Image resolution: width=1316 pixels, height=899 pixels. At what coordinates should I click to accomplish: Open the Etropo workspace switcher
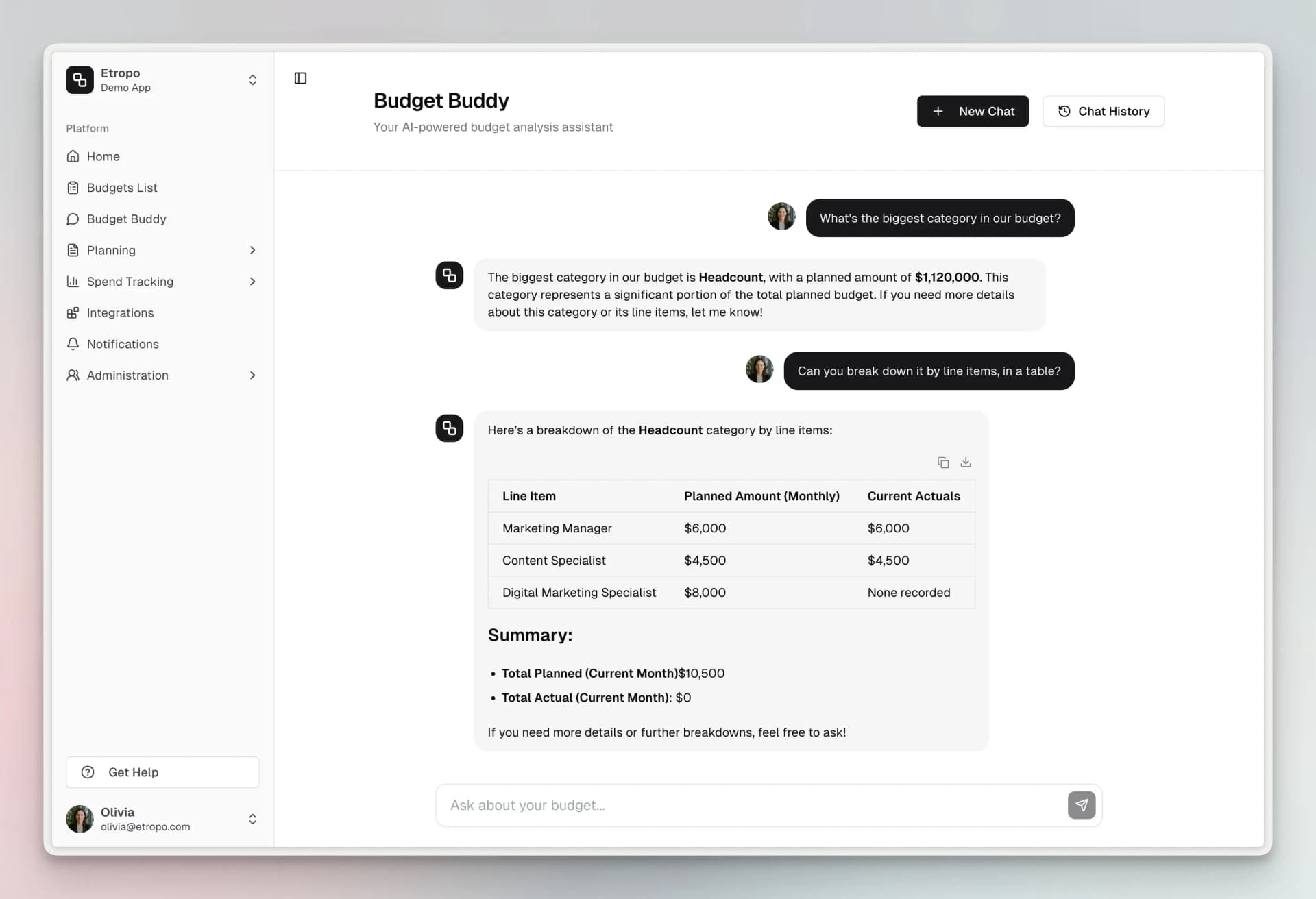pyautogui.click(x=252, y=79)
